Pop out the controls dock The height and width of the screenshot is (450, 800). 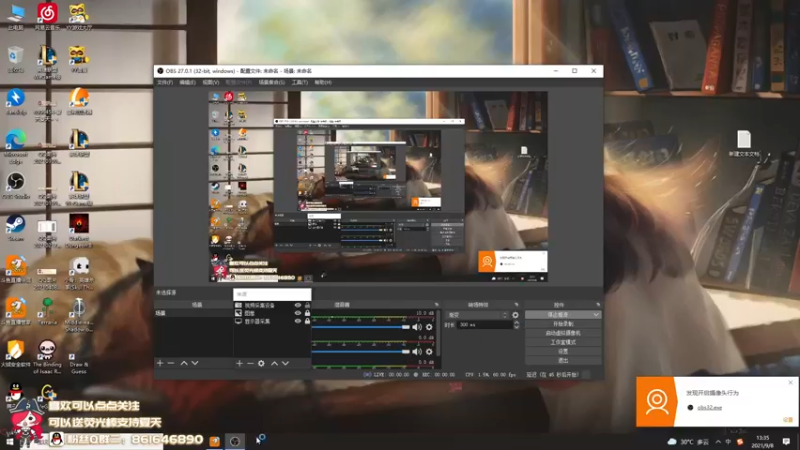coord(598,305)
